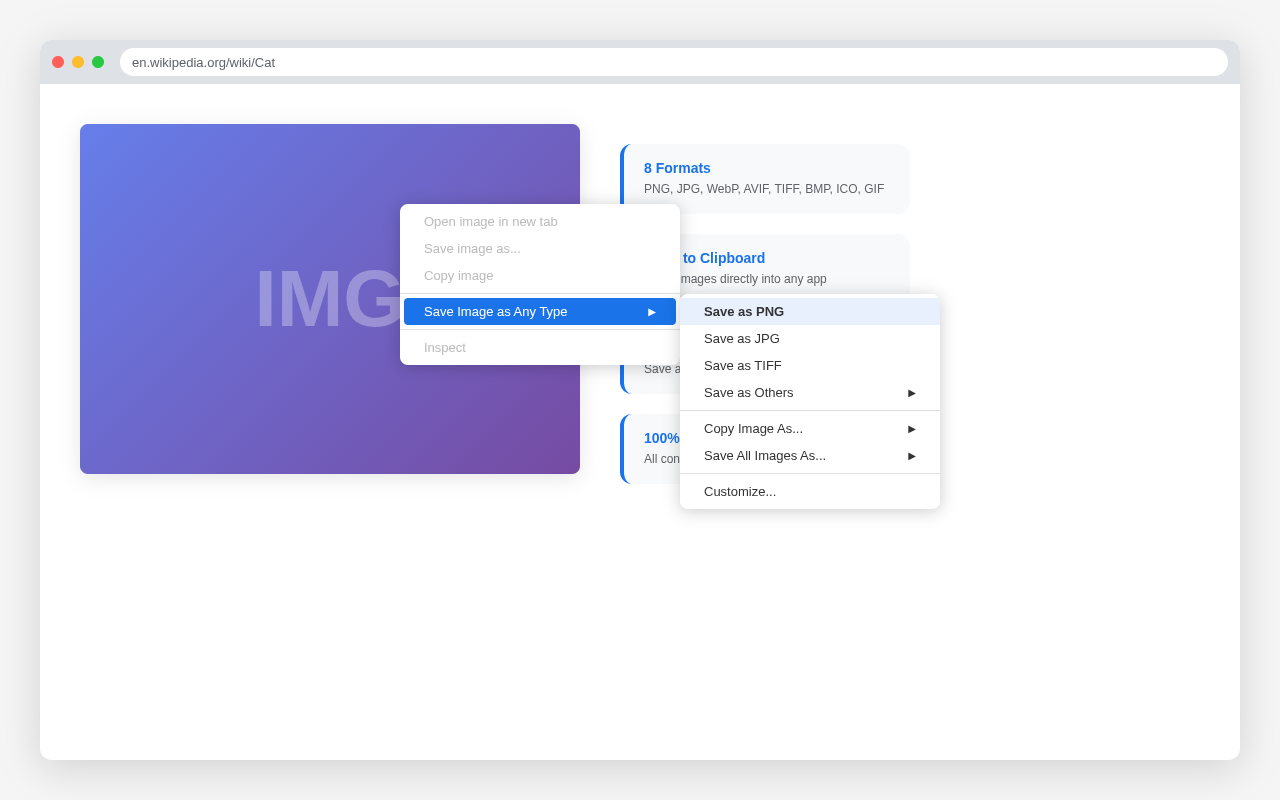Click the Save image as... entry
Image resolution: width=1280 pixels, height=800 pixels.
click(540, 248)
